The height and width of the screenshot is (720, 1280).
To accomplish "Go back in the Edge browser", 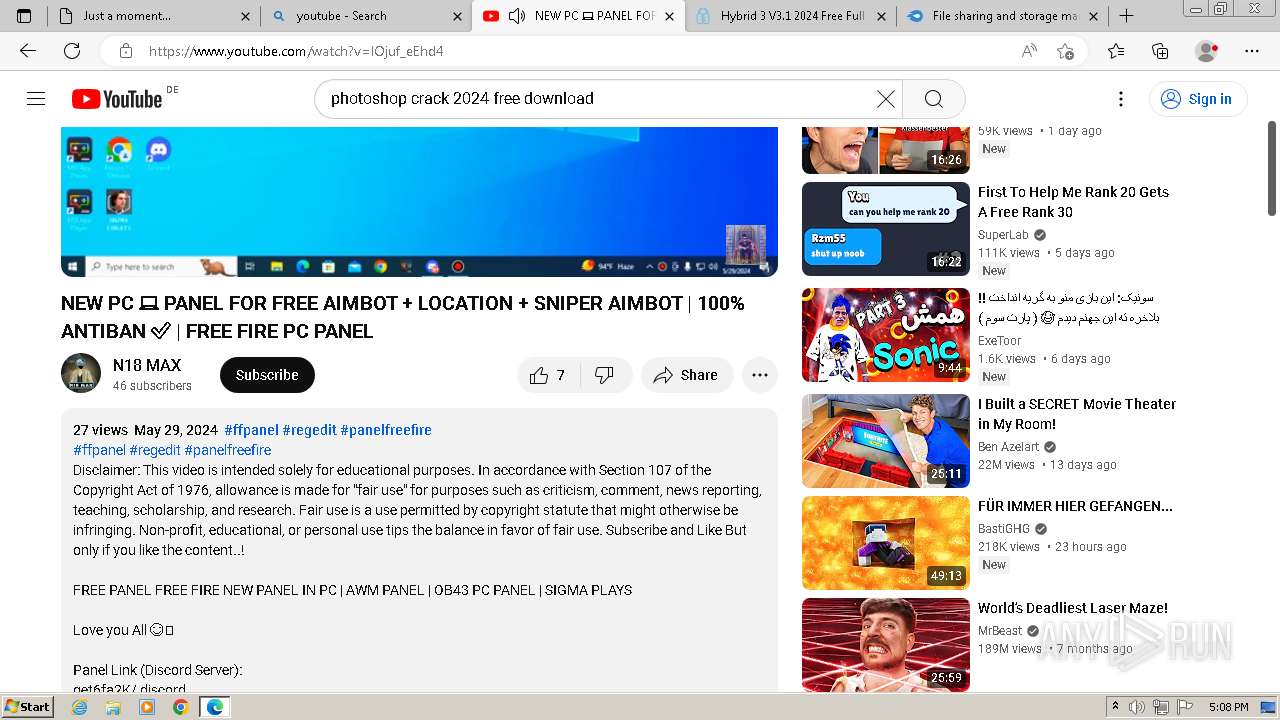I will tap(28, 51).
